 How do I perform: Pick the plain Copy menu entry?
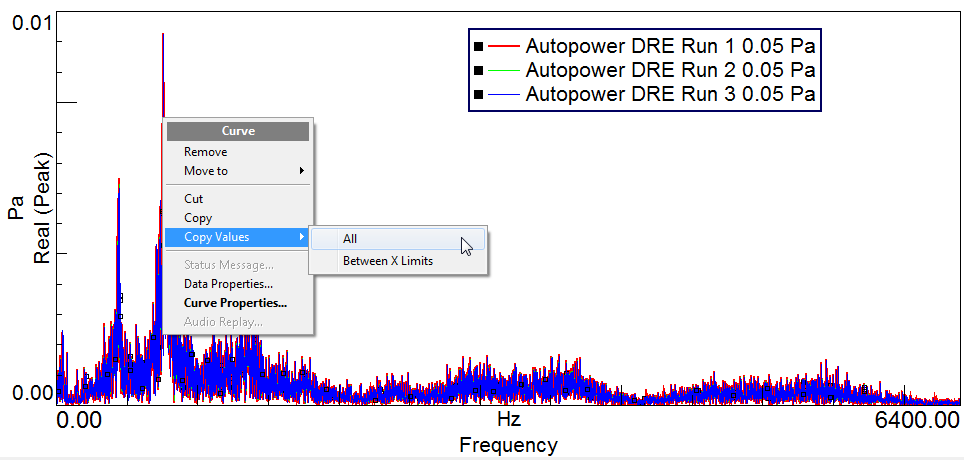pos(198,218)
